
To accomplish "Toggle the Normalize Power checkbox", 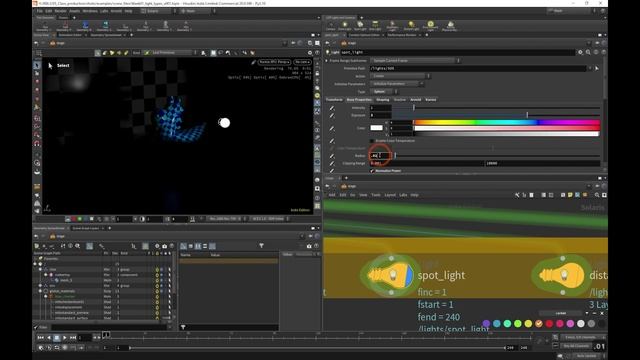I will pyautogui.click(x=372, y=171).
